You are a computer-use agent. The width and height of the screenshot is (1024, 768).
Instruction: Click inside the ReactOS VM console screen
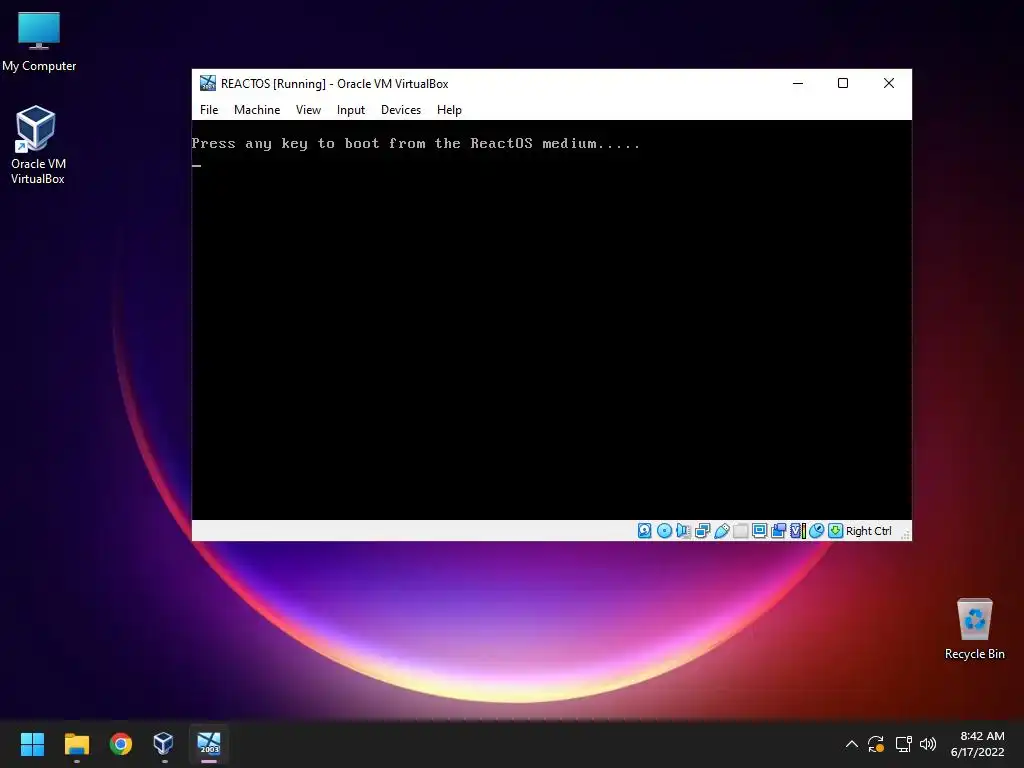(x=551, y=320)
